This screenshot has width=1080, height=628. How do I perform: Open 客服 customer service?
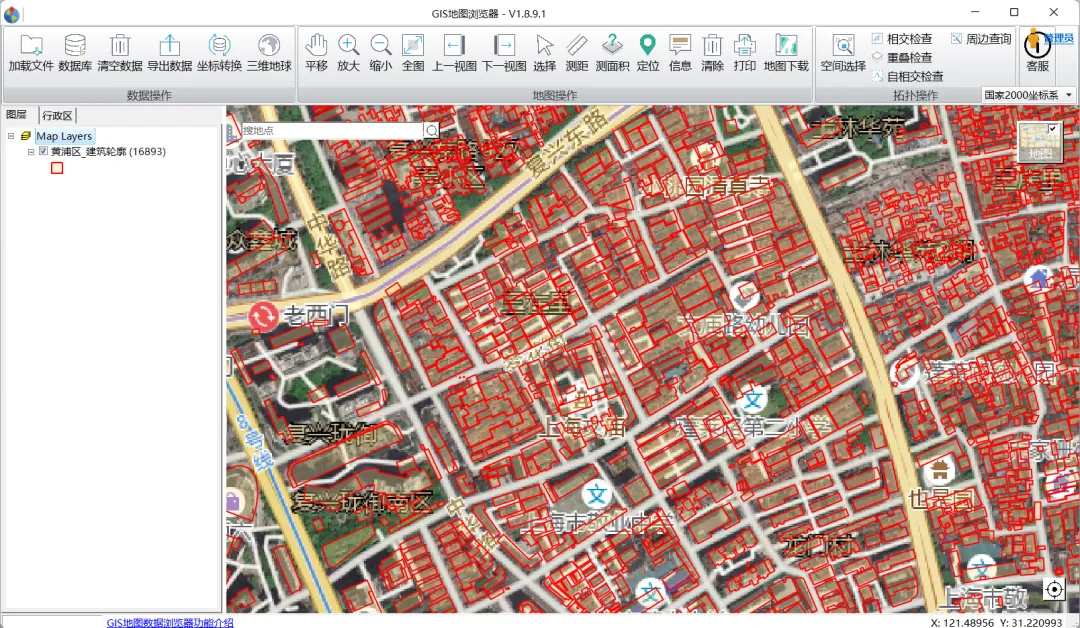[x=1037, y=52]
